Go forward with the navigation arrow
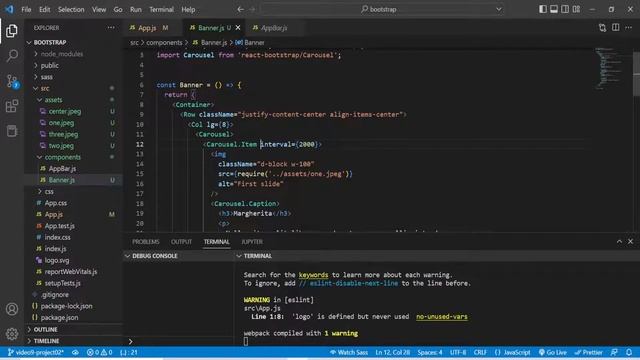 (252, 9)
